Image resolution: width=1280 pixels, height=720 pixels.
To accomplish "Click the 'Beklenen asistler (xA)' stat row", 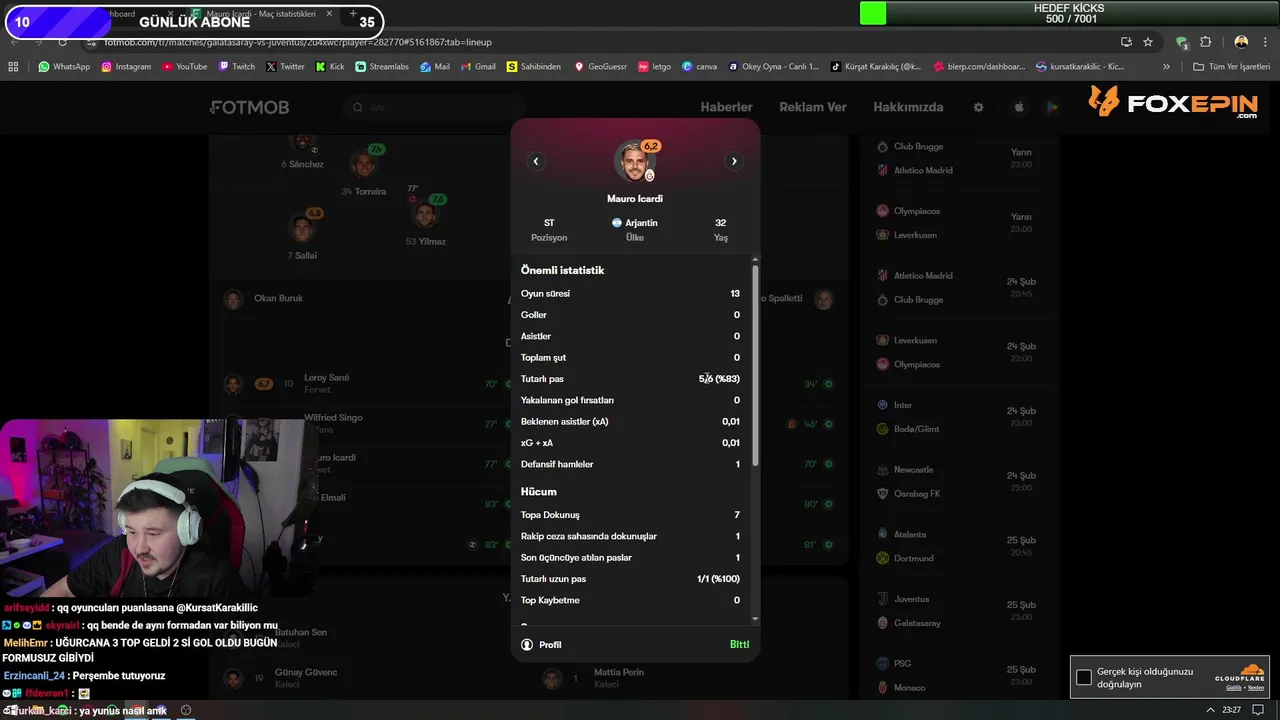I will pyautogui.click(x=630, y=421).
